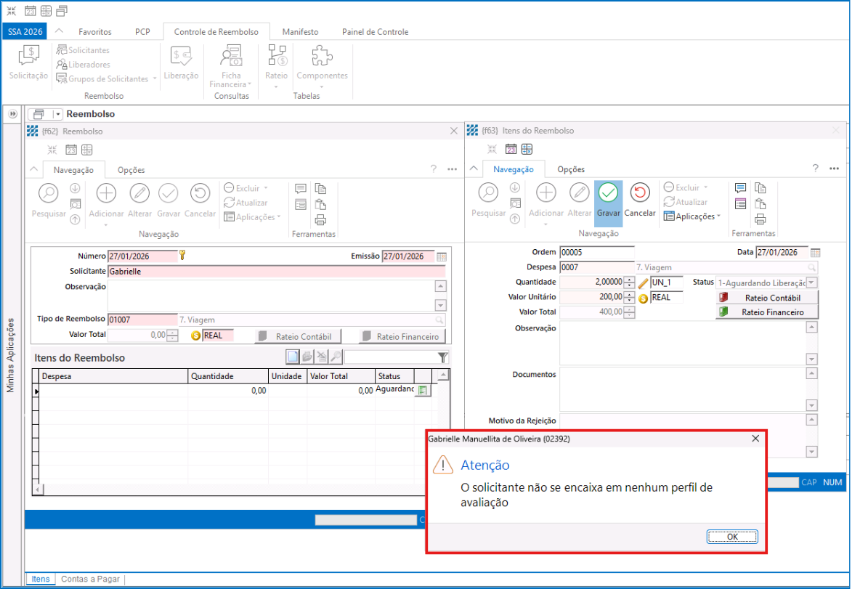Viewport: 853px width, 589px height.
Task: Click the filter funnel icon in Itens do Reembolso grid
Action: coord(443,357)
